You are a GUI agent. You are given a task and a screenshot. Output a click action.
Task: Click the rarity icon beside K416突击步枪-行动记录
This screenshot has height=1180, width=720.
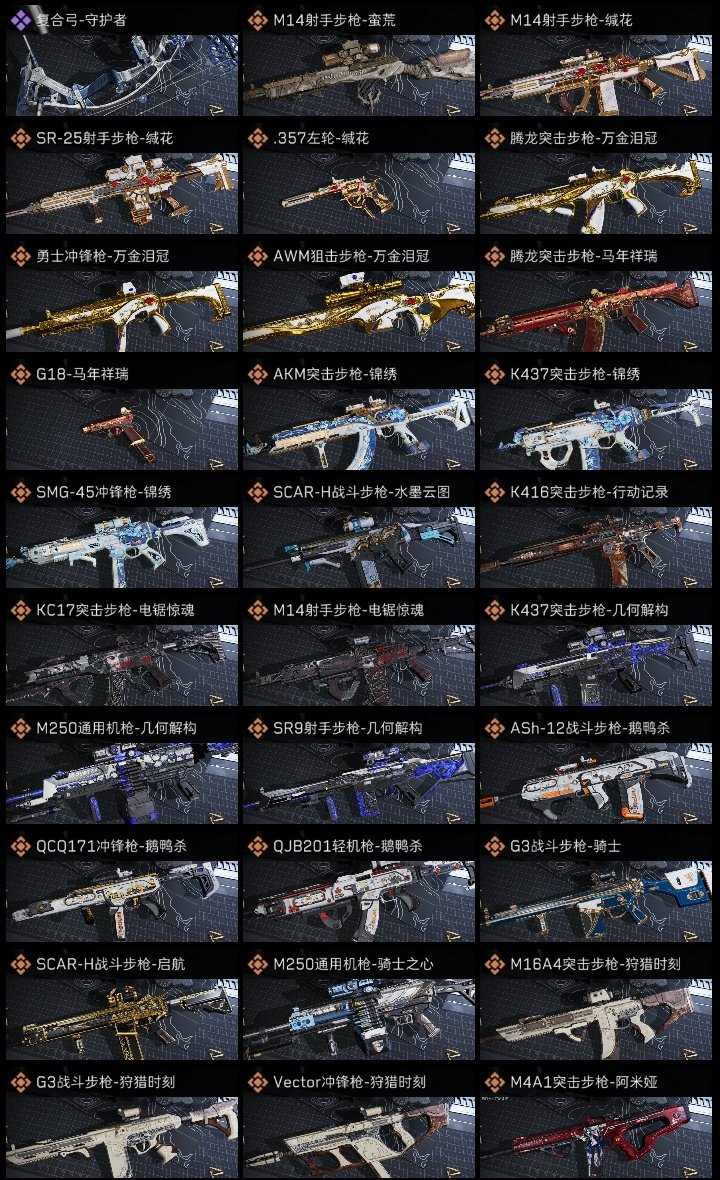[494, 492]
